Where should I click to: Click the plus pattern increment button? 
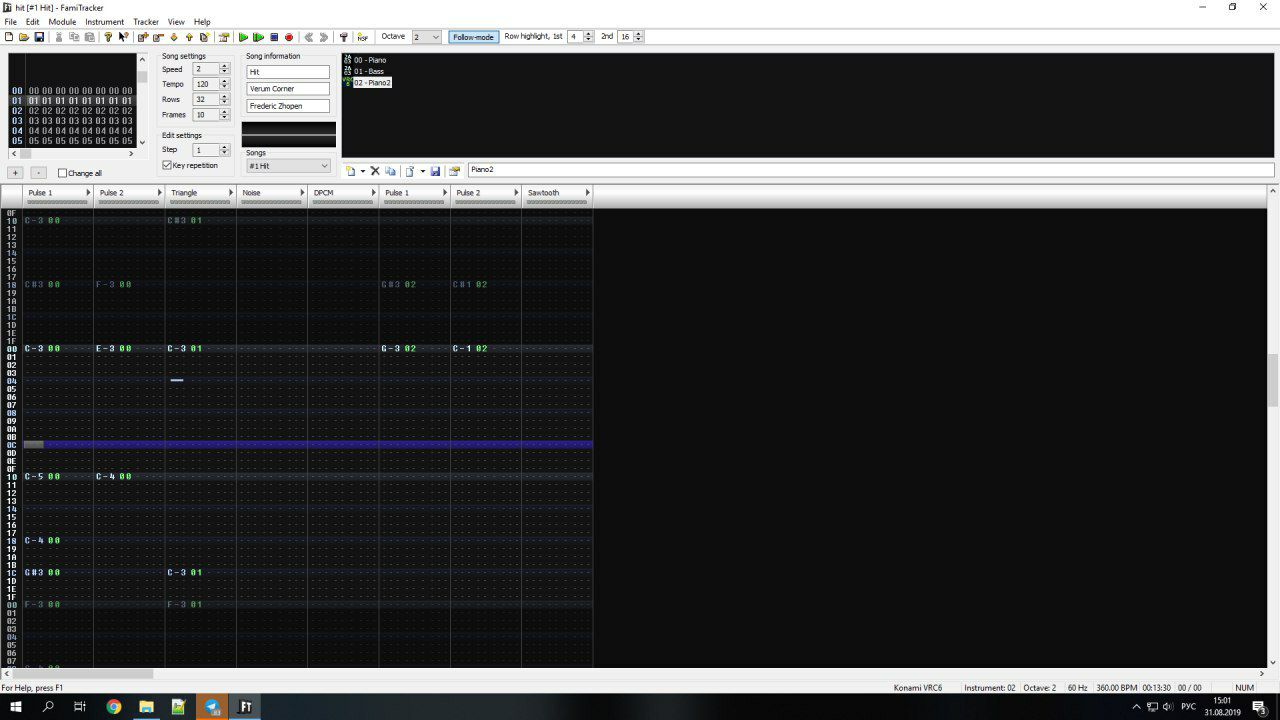coord(15,173)
